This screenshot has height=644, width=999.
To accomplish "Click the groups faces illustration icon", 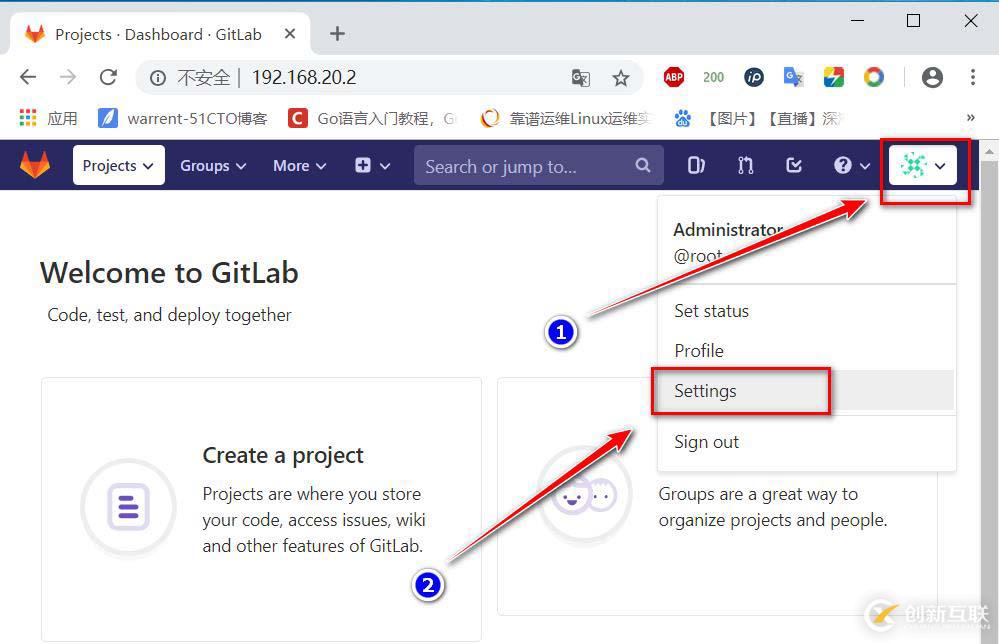I will [584, 494].
